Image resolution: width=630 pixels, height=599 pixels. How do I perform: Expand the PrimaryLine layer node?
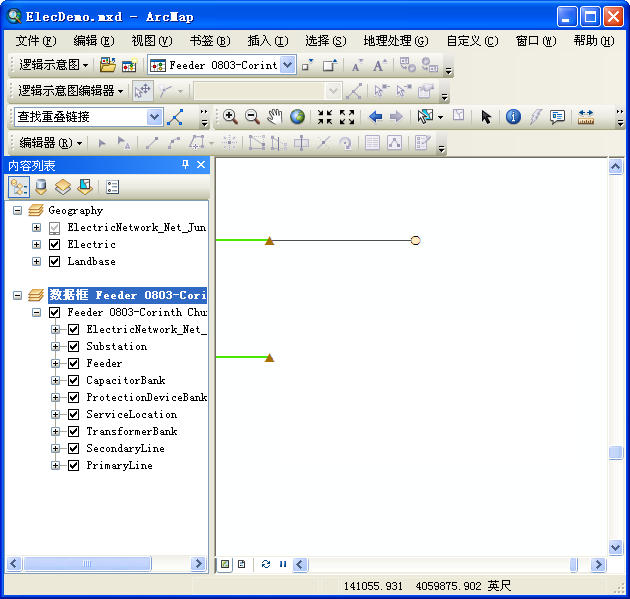click(x=56, y=466)
